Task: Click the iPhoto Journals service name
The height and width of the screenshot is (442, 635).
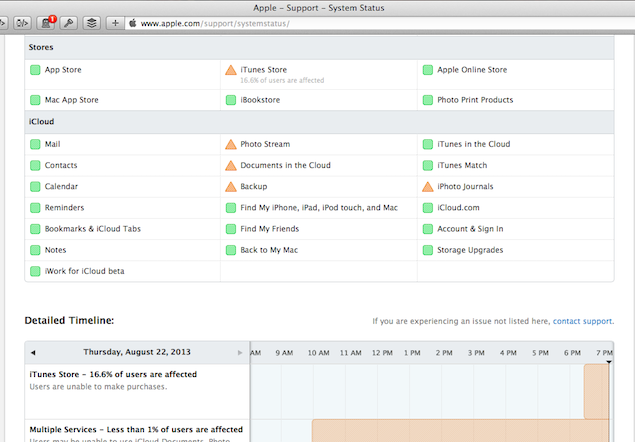Action: [x=465, y=186]
